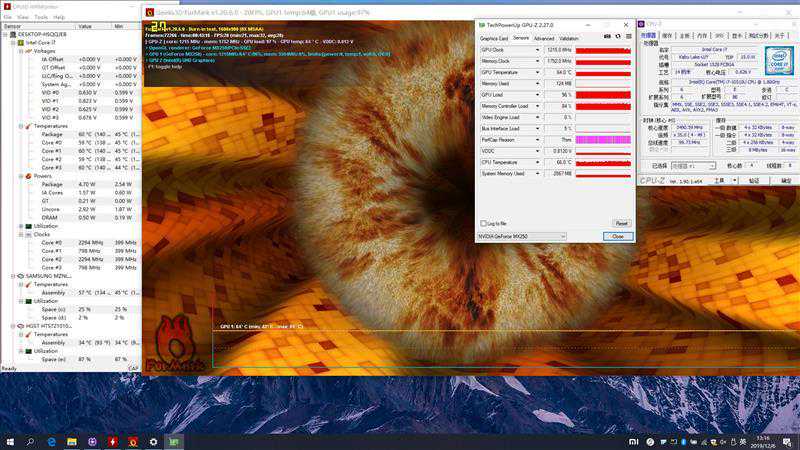800x450 pixels.
Task: Click the Value column header in HWMonitor
Action: (x=85, y=26)
